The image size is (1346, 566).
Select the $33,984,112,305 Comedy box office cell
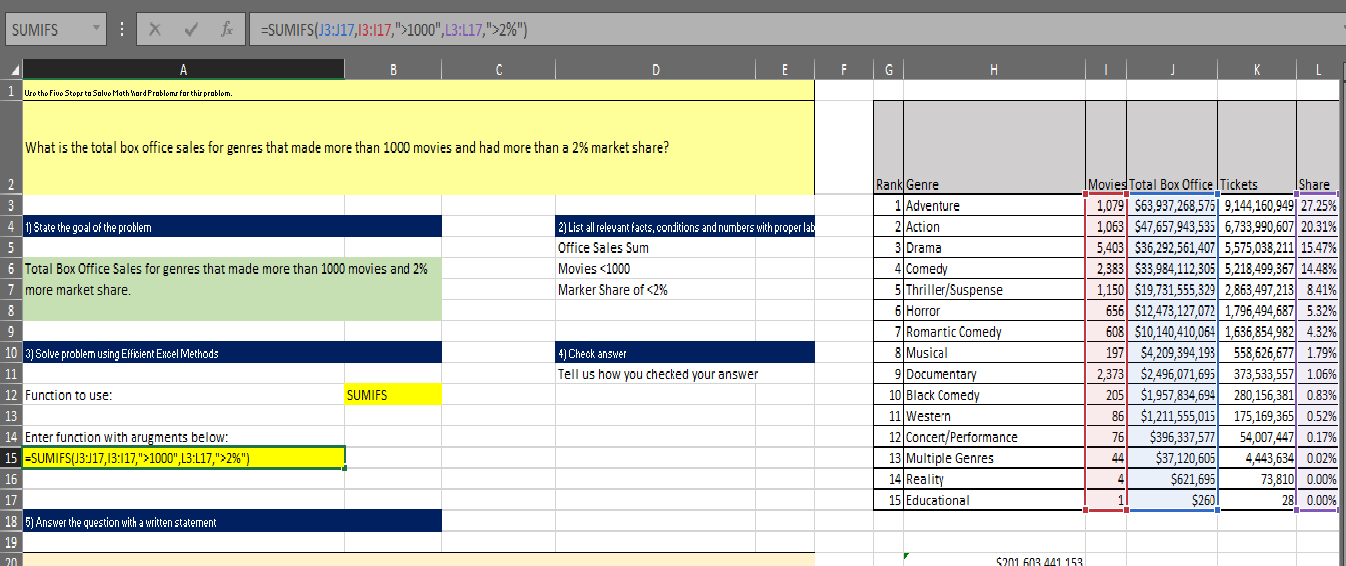1174,269
